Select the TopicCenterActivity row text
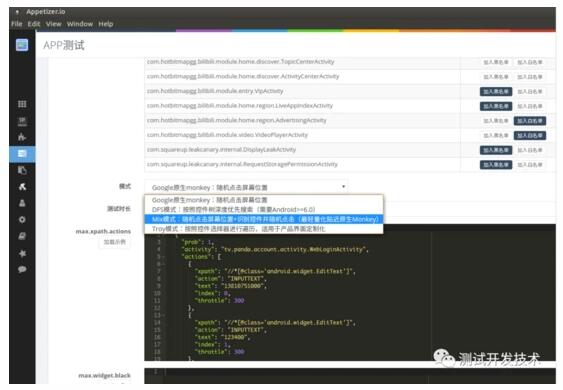This screenshot has height=390, width=563. click(x=240, y=62)
